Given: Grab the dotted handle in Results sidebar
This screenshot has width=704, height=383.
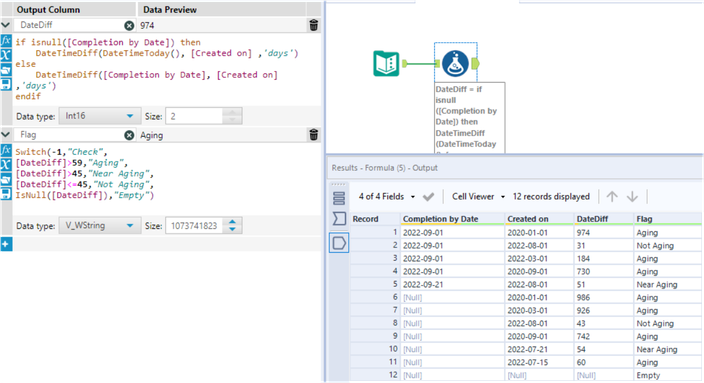Looking at the screenshot, I should (338, 184).
